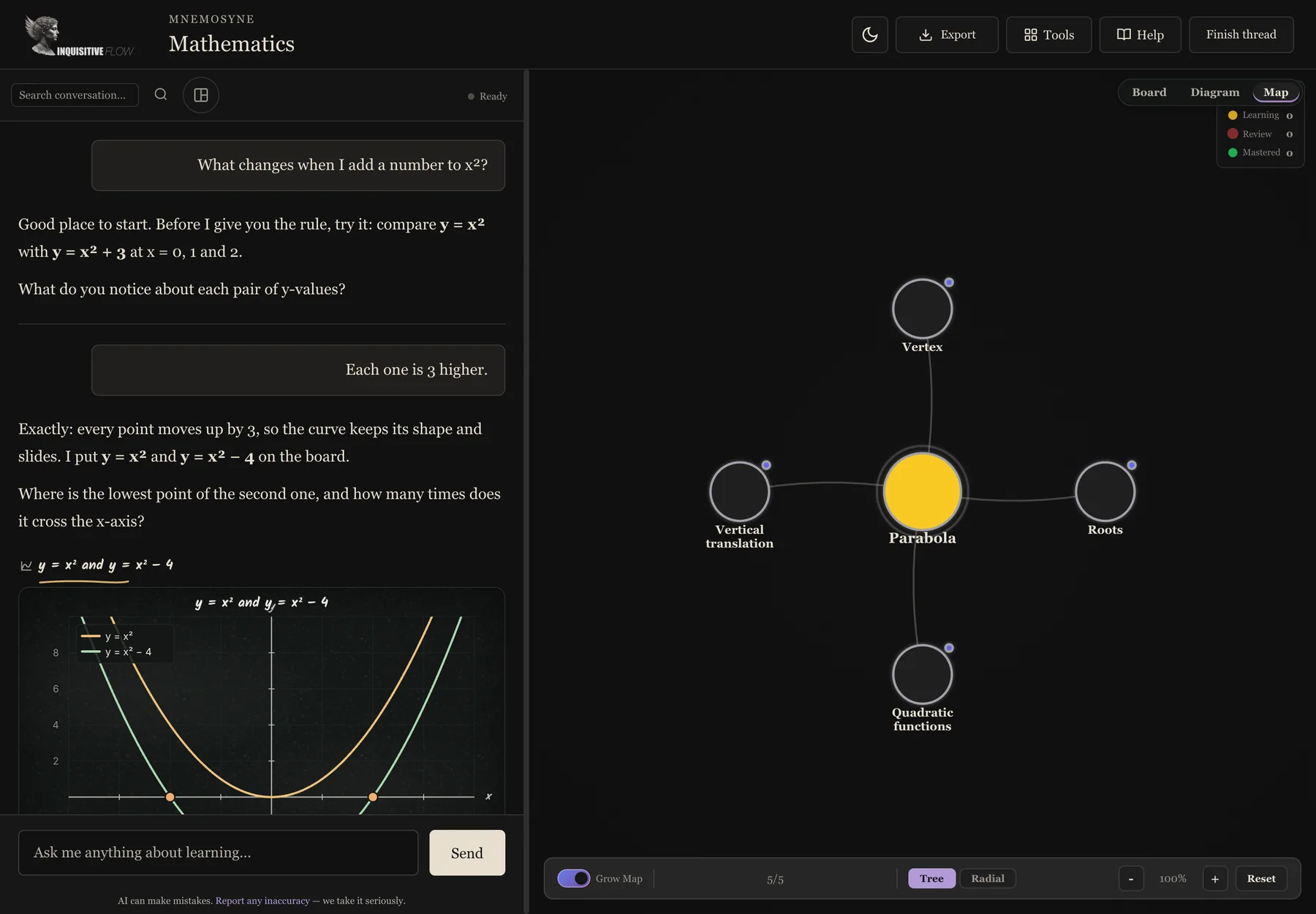
Task: Click the y = x² − 4 legend entry
Action: tap(117, 651)
